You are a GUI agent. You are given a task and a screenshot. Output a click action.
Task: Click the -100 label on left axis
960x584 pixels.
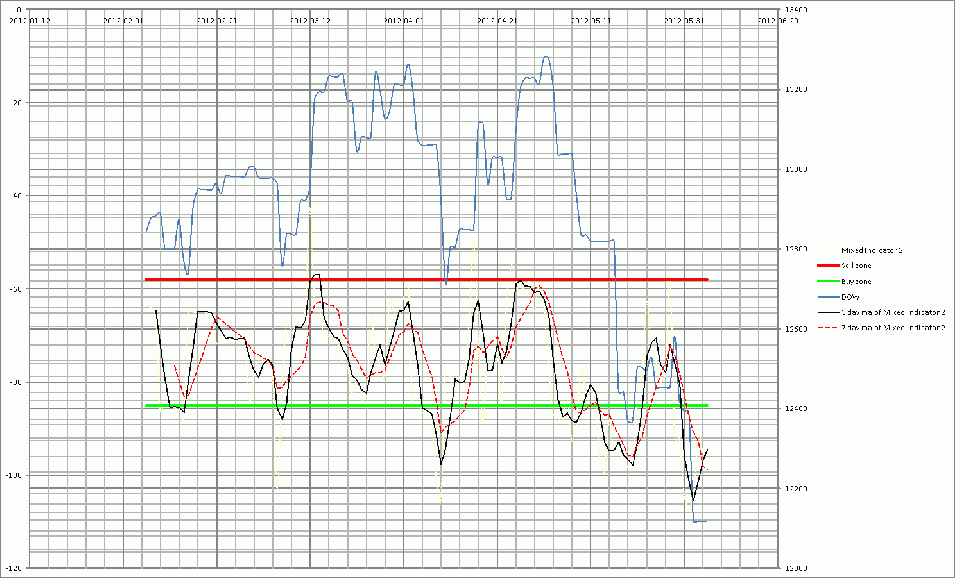[x=13, y=475]
